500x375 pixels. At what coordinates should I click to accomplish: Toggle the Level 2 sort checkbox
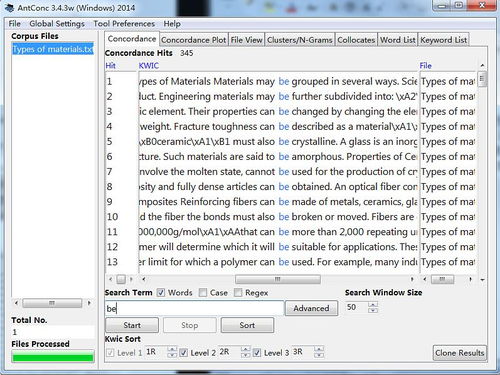184,353
